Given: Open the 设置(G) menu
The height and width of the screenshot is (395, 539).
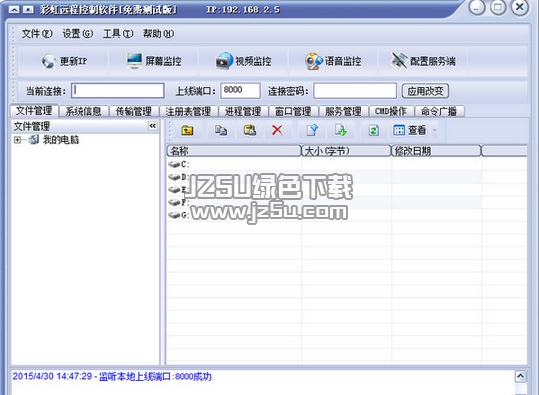Looking at the screenshot, I should coord(77,34).
